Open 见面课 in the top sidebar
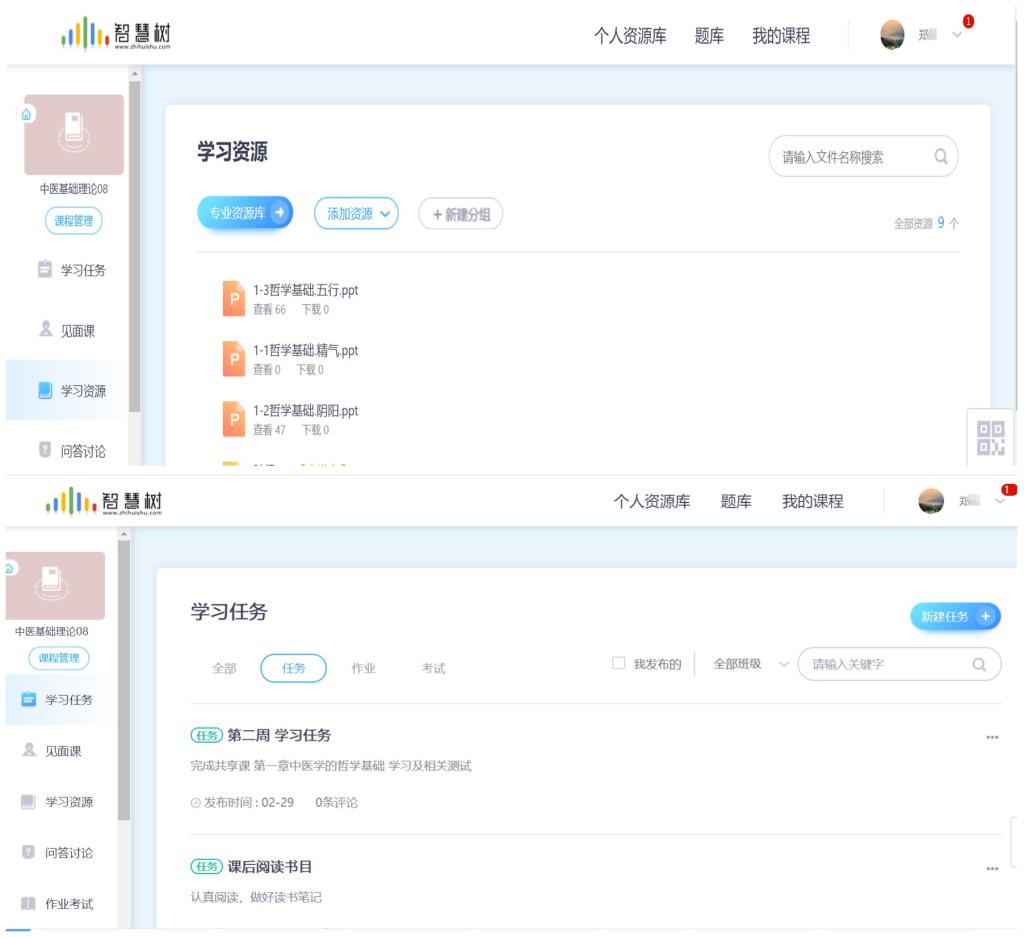Screen dimensions: 1024x937 [78, 331]
